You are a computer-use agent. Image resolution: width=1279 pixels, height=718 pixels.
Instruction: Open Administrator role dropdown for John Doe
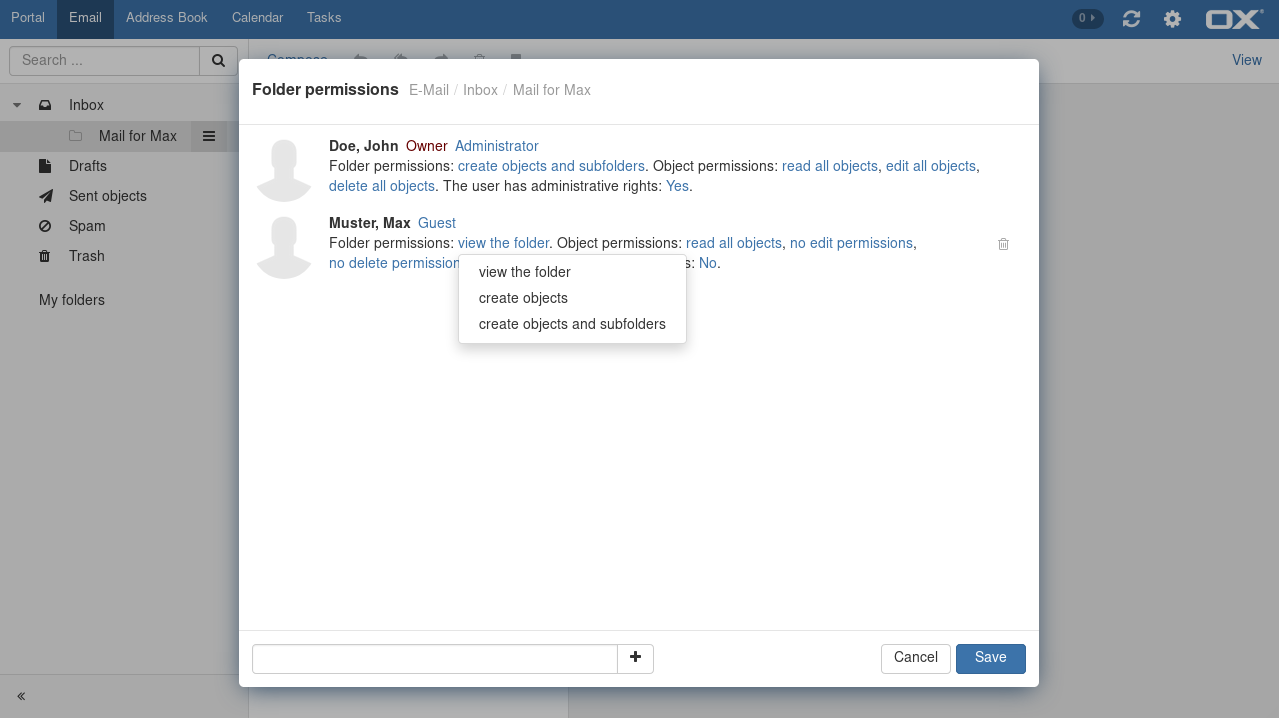(x=496, y=146)
